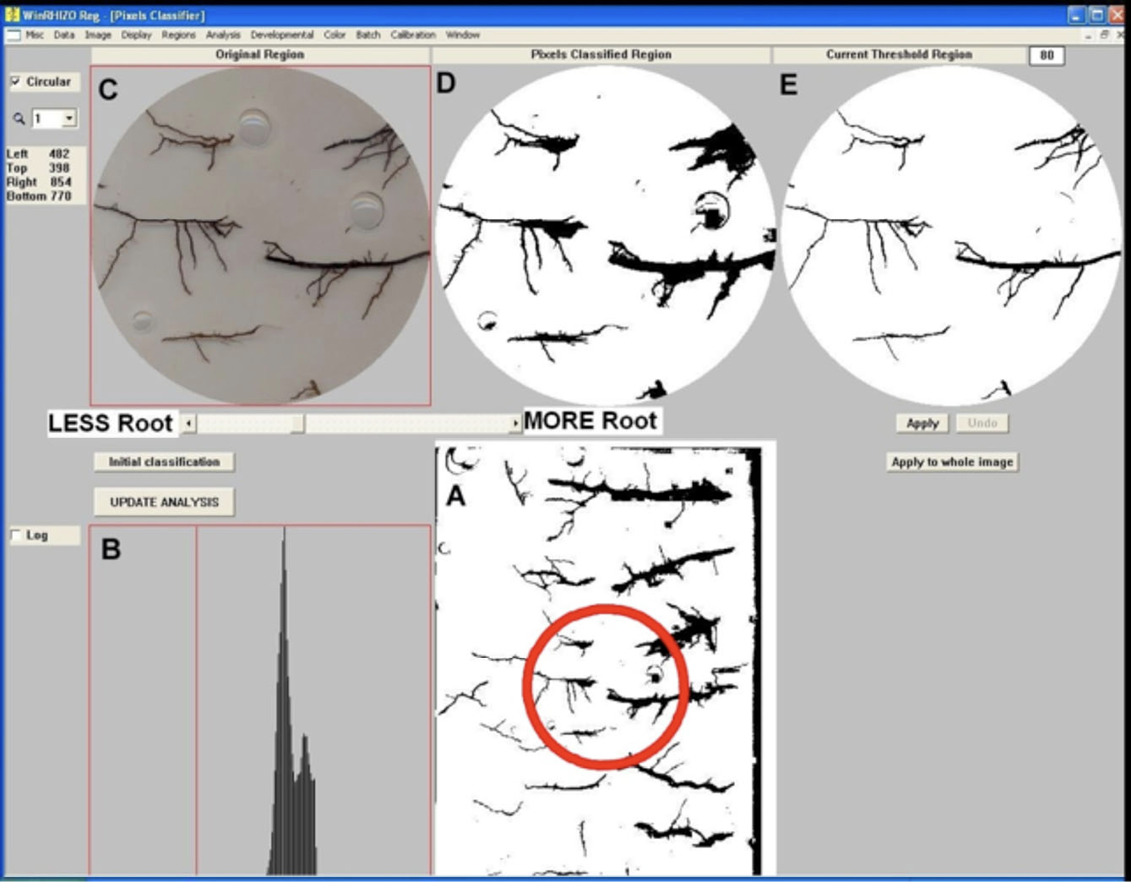Restore the inner Pixels Classifier child window
The width and height of the screenshot is (1131, 891).
pyautogui.click(x=1105, y=35)
